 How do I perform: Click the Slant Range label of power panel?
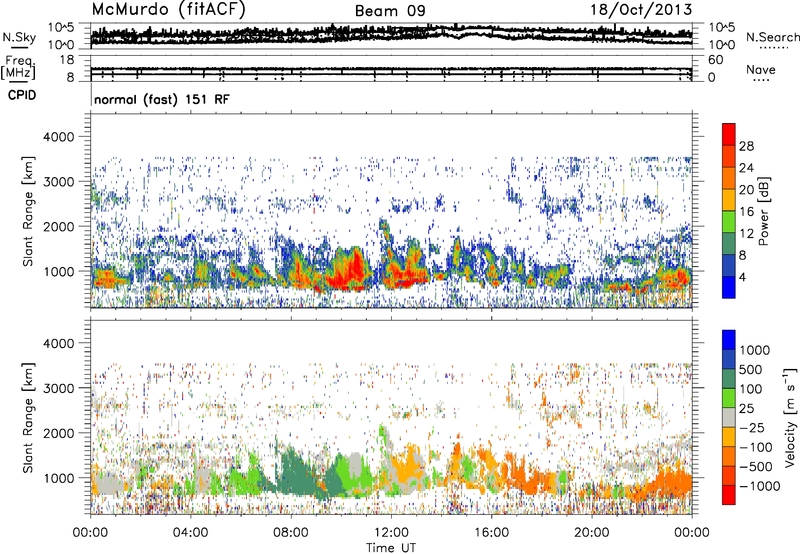pos(28,211)
